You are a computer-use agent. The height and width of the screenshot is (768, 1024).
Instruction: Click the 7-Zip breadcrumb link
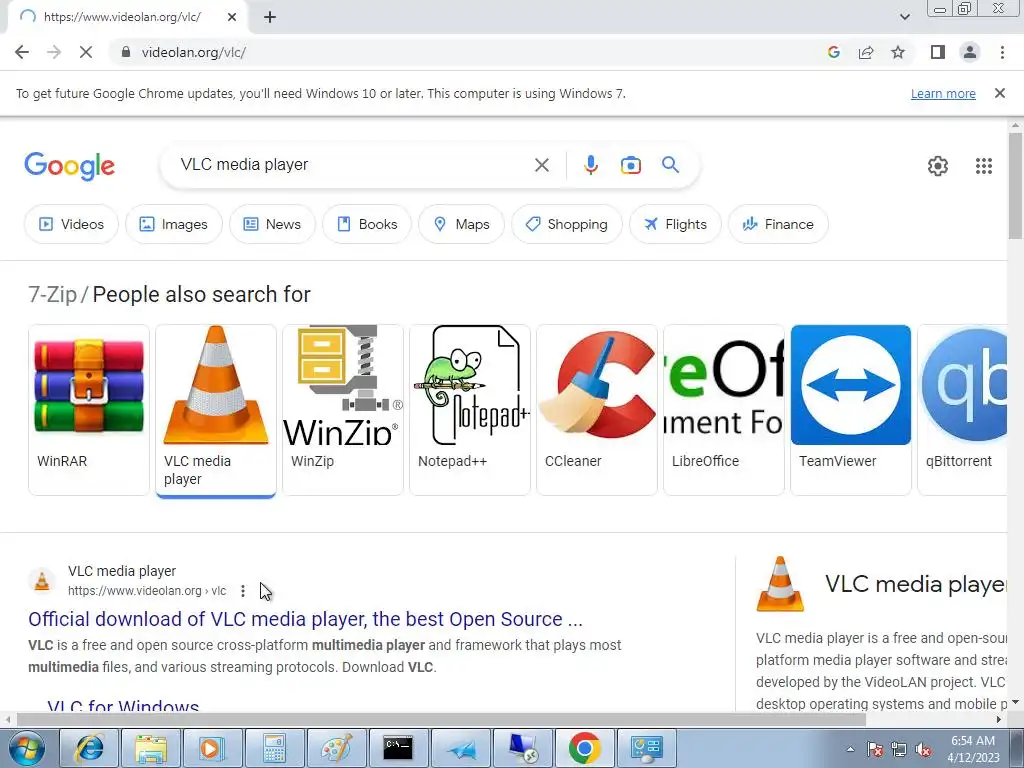52,295
